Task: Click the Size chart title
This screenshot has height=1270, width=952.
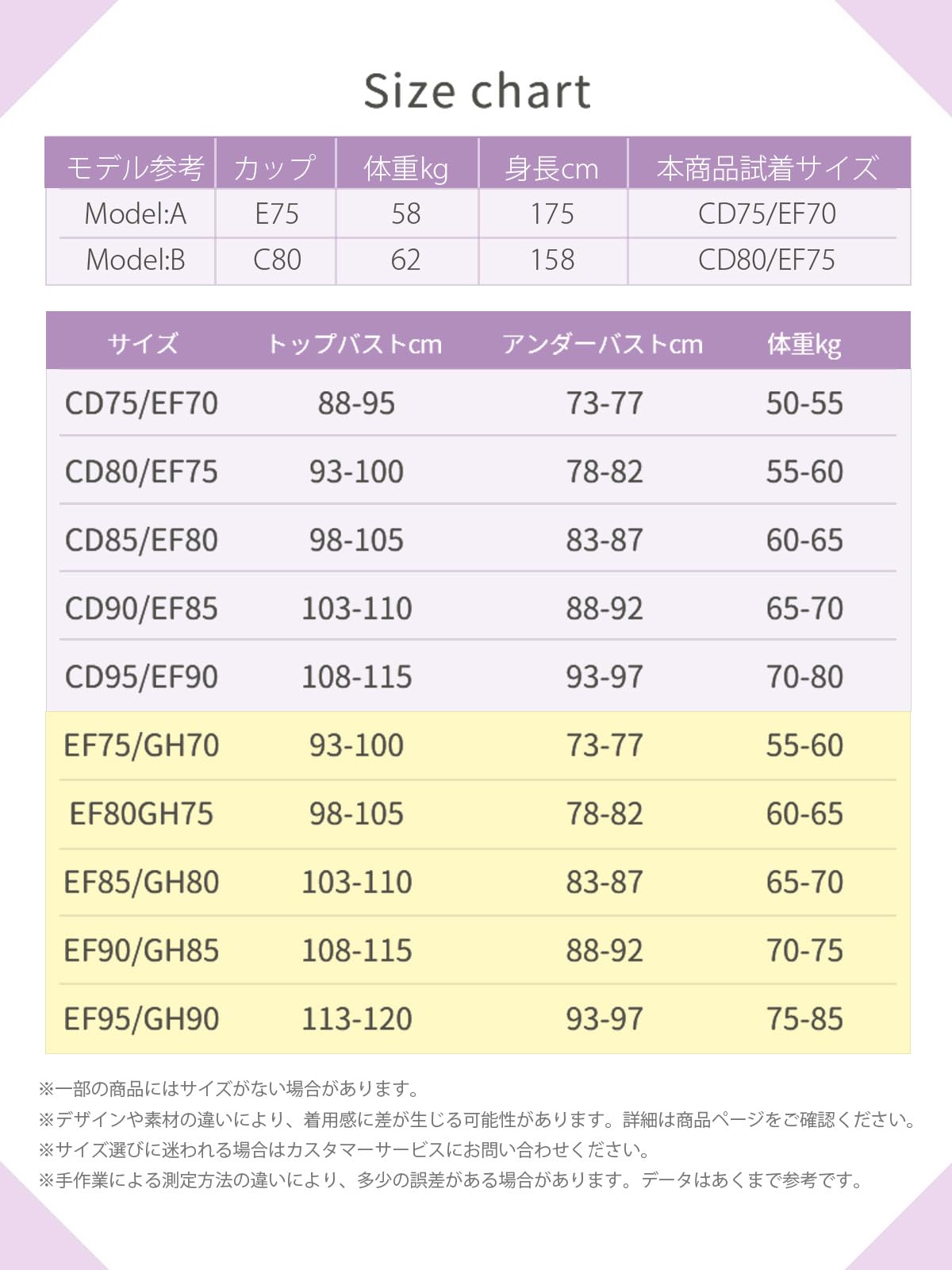Action: (x=477, y=90)
